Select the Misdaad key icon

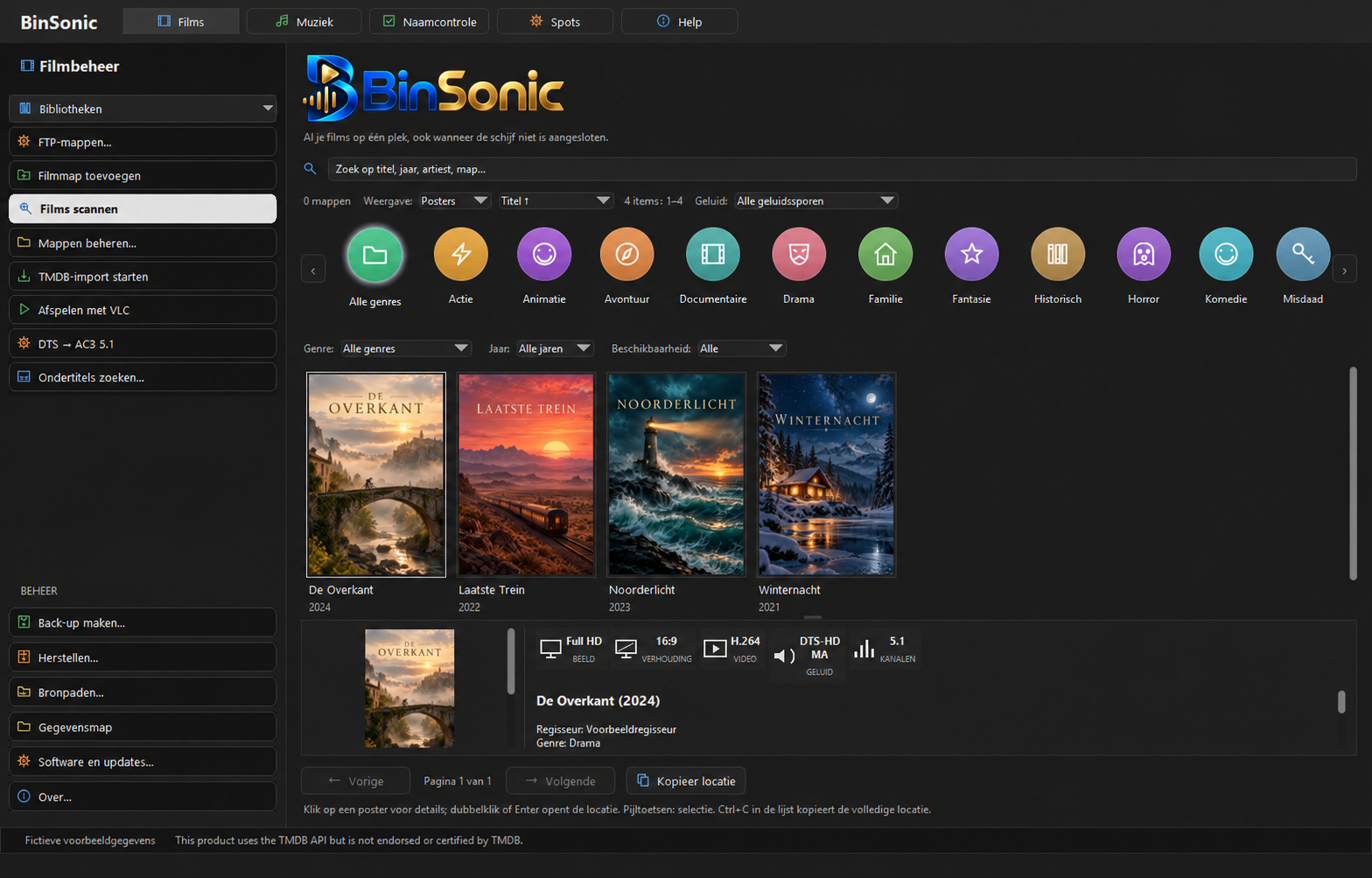[1303, 255]
